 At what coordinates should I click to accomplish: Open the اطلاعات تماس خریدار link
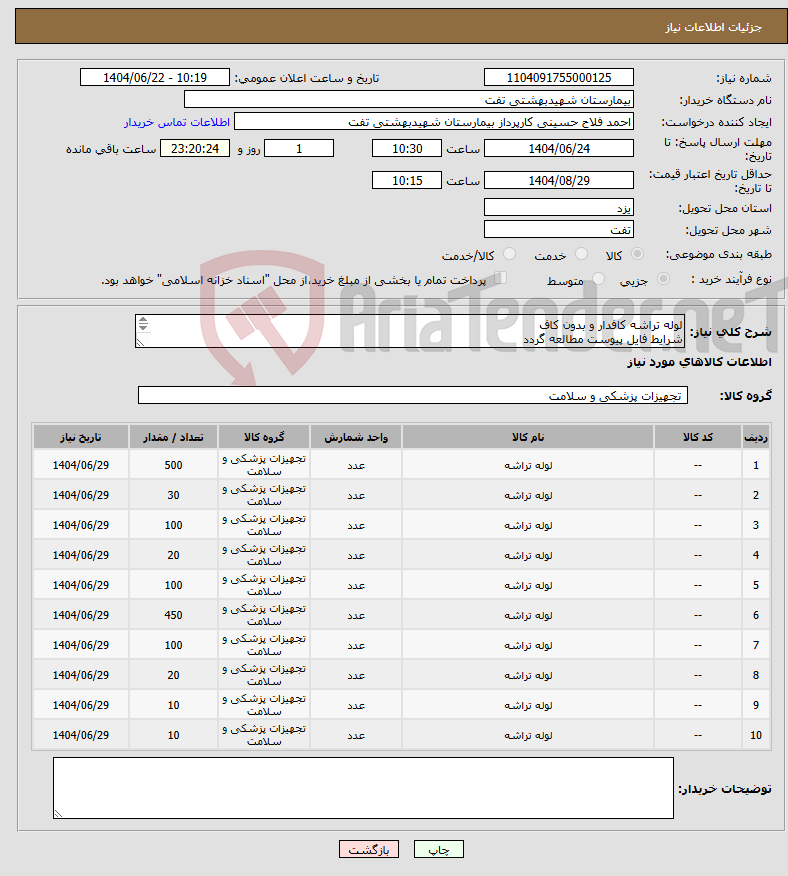177,122
